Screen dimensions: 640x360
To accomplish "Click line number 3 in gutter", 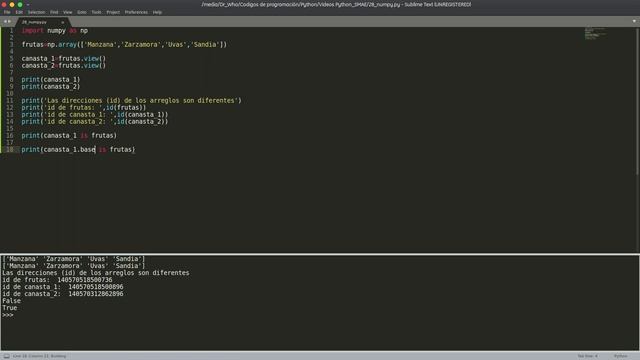I will coord(11,44).
